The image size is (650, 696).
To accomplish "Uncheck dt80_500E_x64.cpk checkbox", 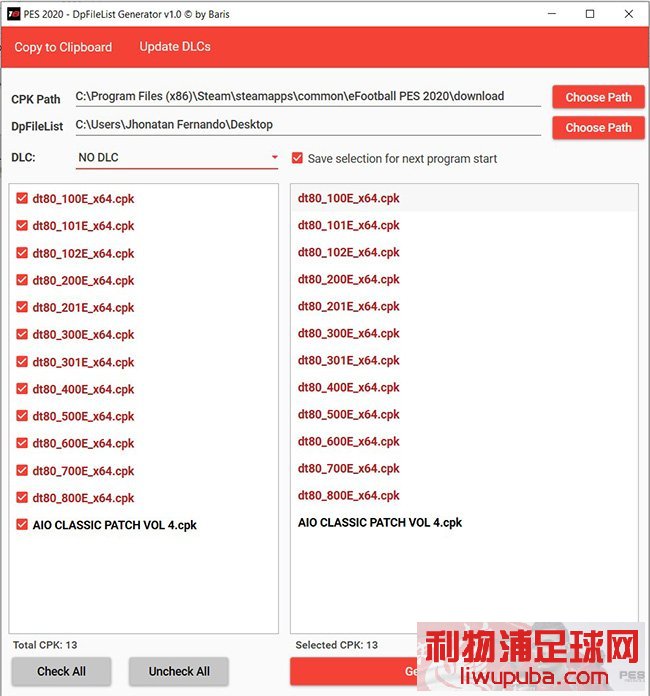I will pos(22,416).
